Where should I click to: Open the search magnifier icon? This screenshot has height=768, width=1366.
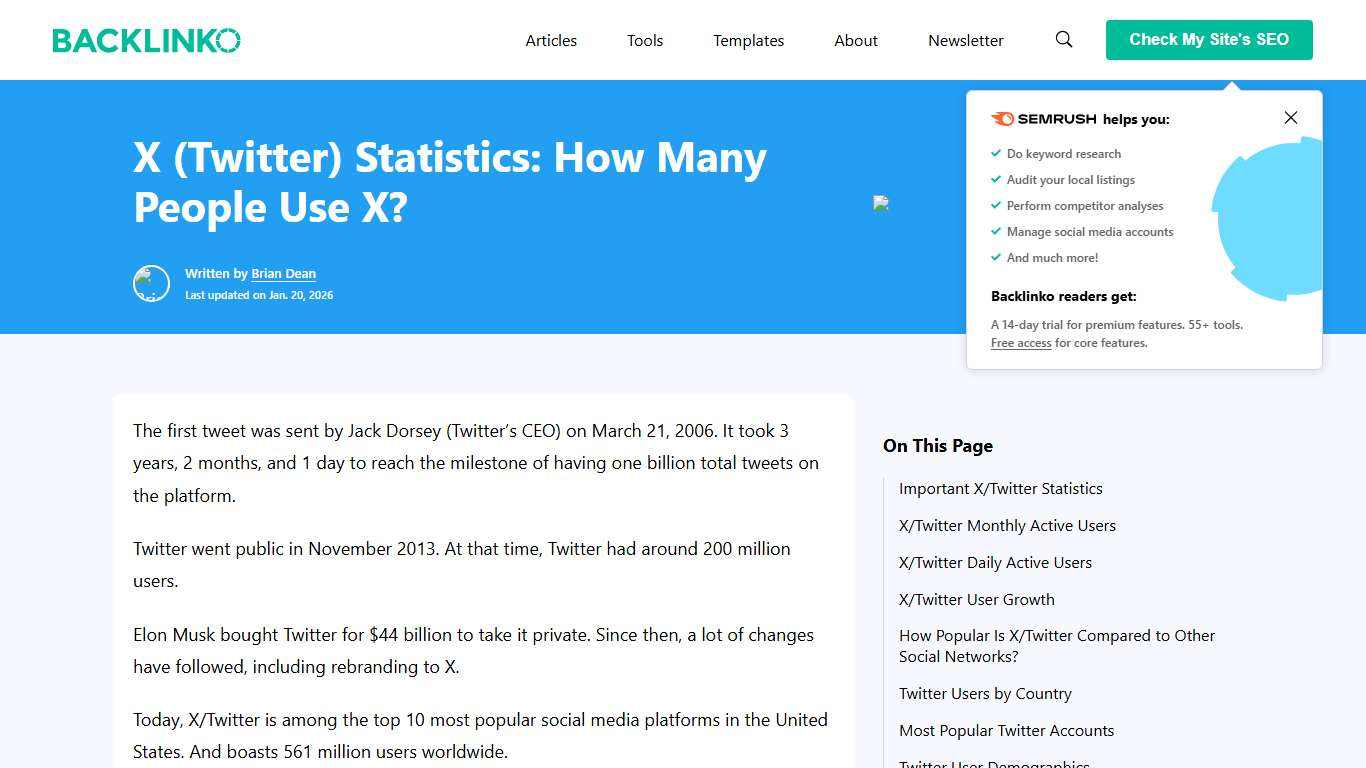(1063, 40)
